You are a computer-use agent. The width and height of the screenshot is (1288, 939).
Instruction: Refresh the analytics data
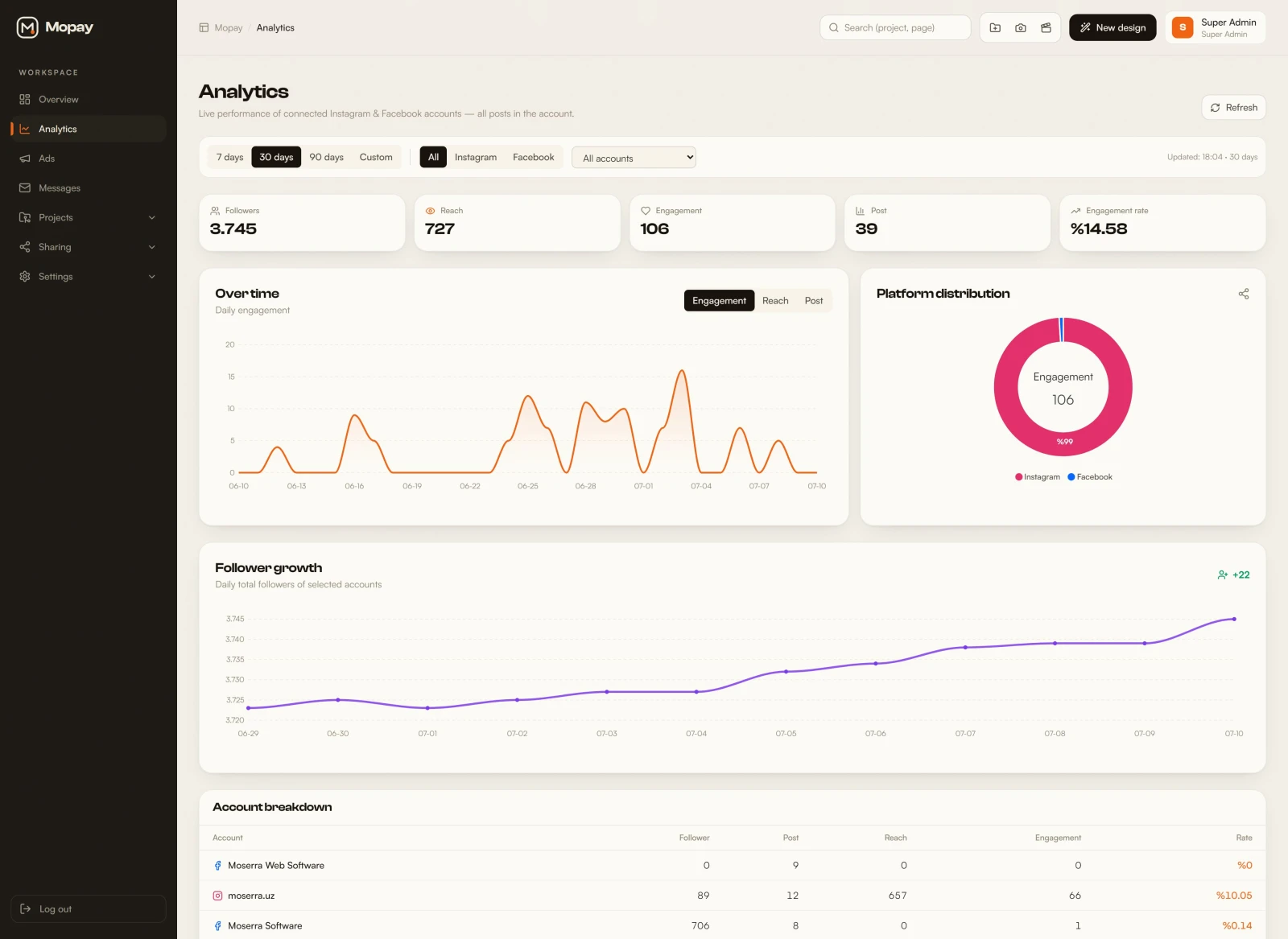pos(1233,108)
